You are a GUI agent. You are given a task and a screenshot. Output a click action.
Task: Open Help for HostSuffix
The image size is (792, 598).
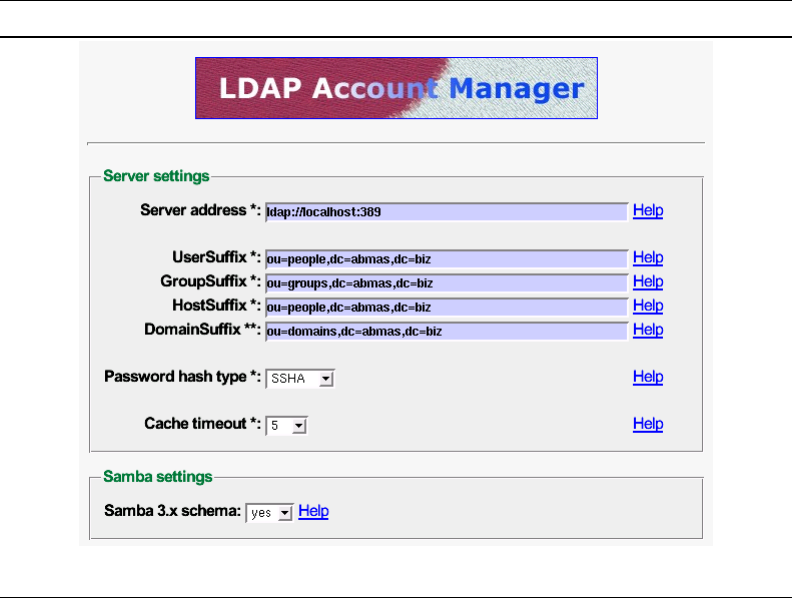(x=648, y=306)
